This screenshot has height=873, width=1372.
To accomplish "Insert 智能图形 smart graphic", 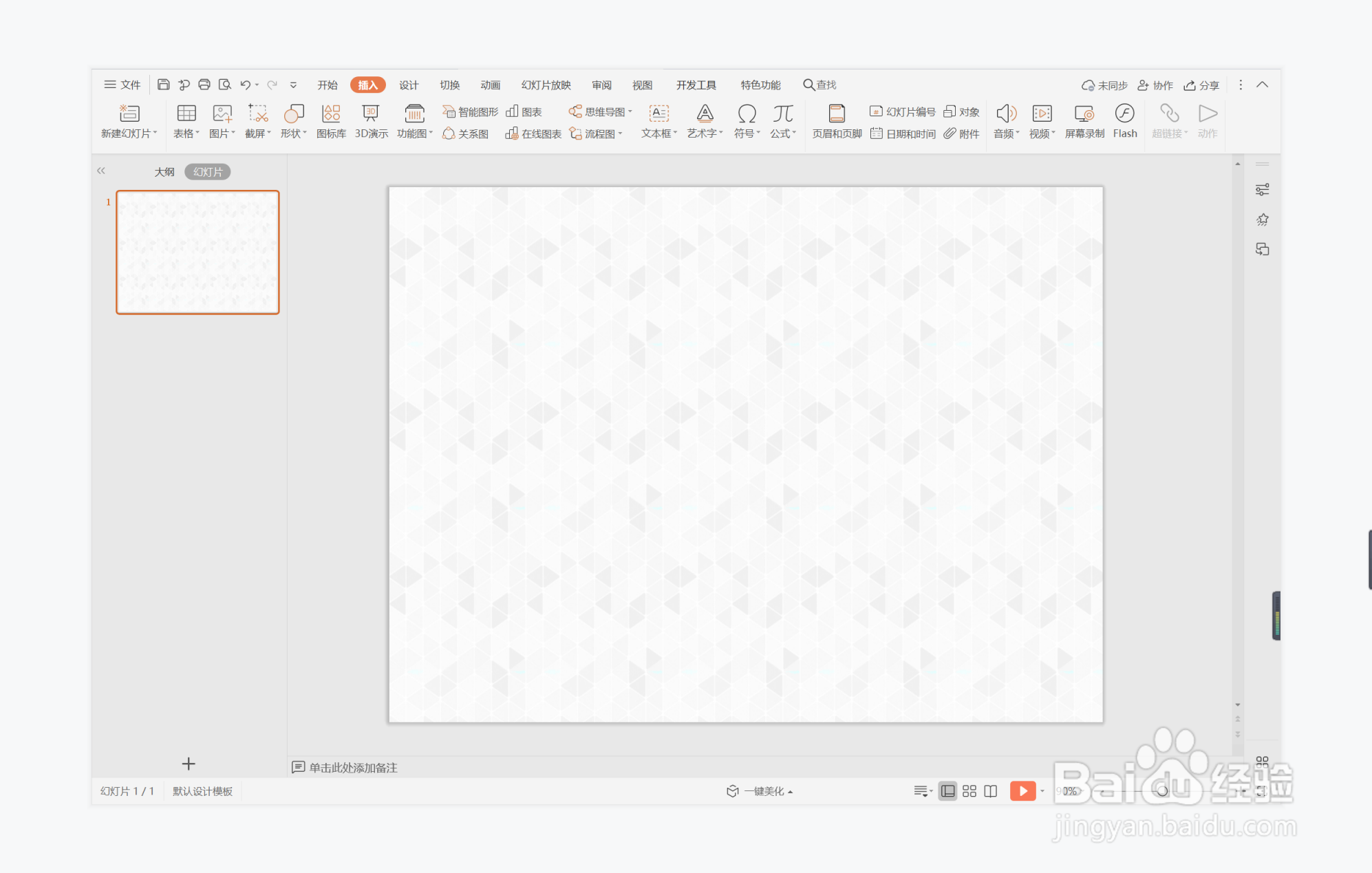I will pyautogui.click(x=471, y=111).
